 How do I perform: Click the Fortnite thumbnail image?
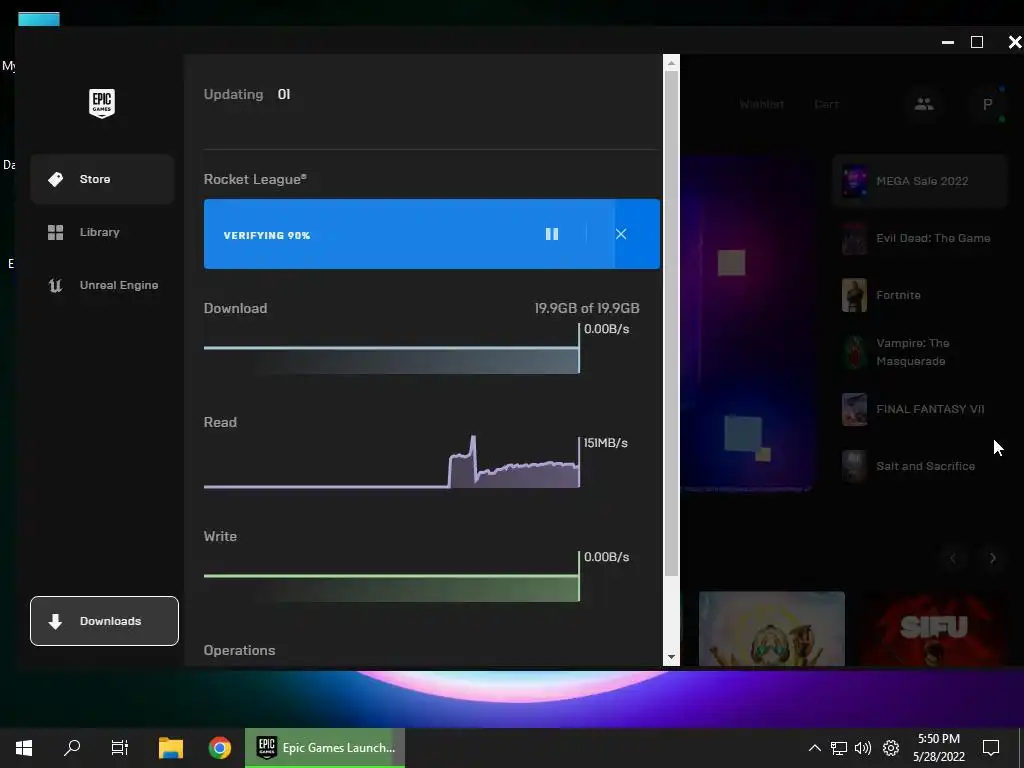coord(854,295)
